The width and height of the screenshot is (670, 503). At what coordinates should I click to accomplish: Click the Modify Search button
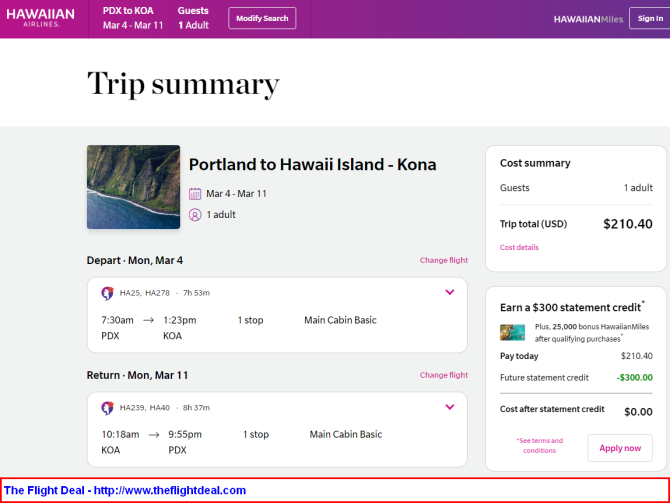[x=262, y=18]
